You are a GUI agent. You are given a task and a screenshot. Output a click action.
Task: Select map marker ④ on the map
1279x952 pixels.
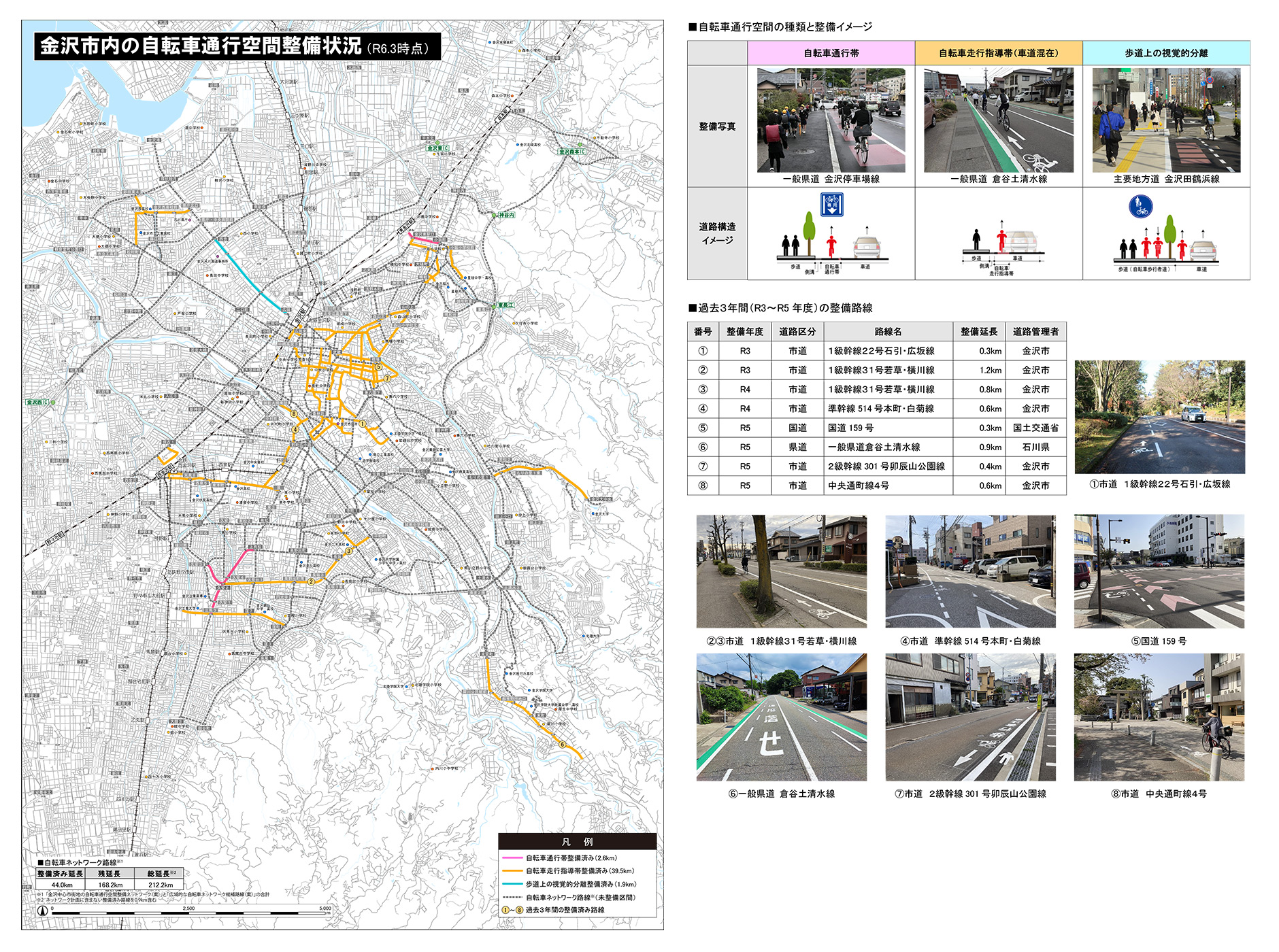point(295,429)
